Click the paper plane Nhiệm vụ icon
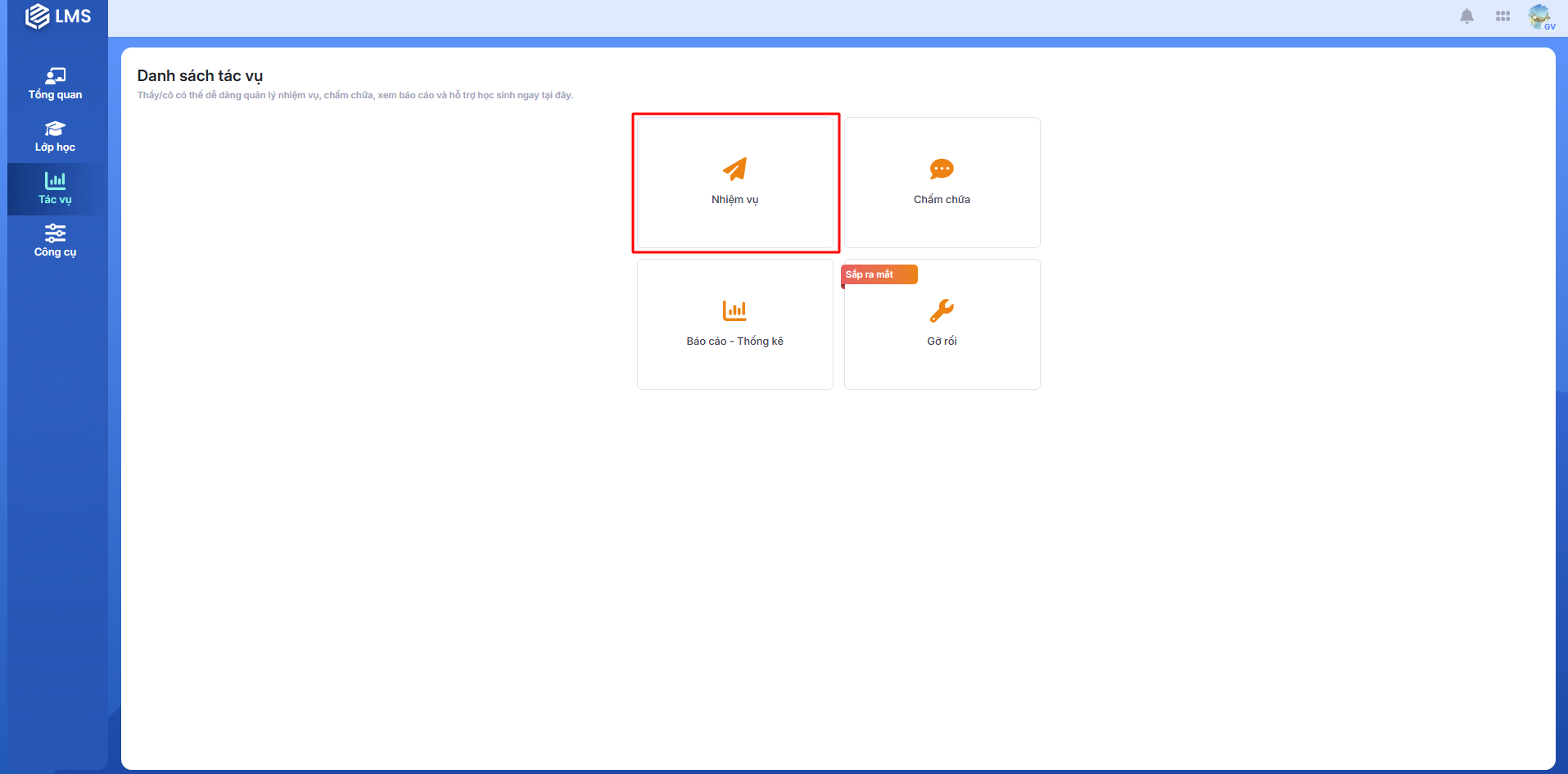1568x774 pixels. pos(734,169)
